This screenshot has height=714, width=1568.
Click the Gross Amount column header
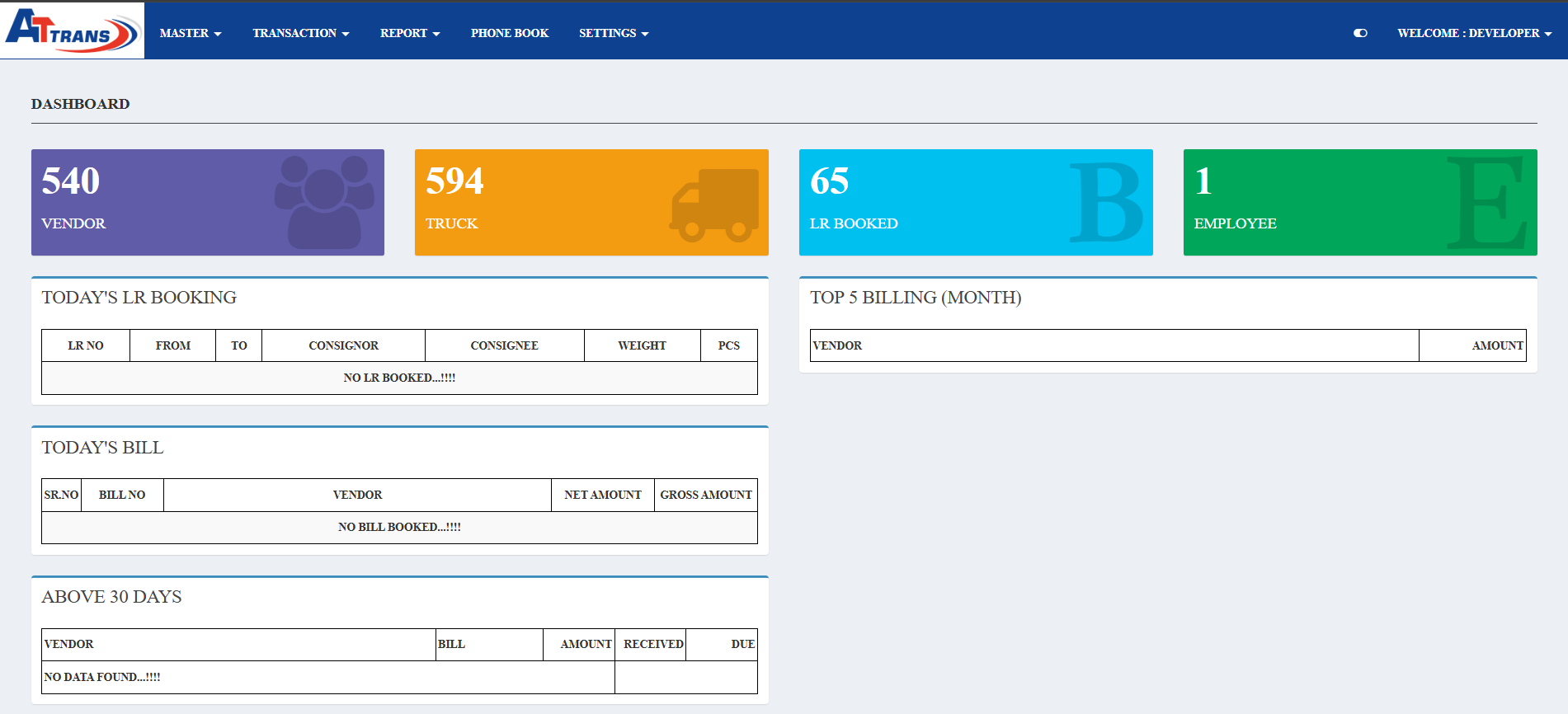[705, 495]
